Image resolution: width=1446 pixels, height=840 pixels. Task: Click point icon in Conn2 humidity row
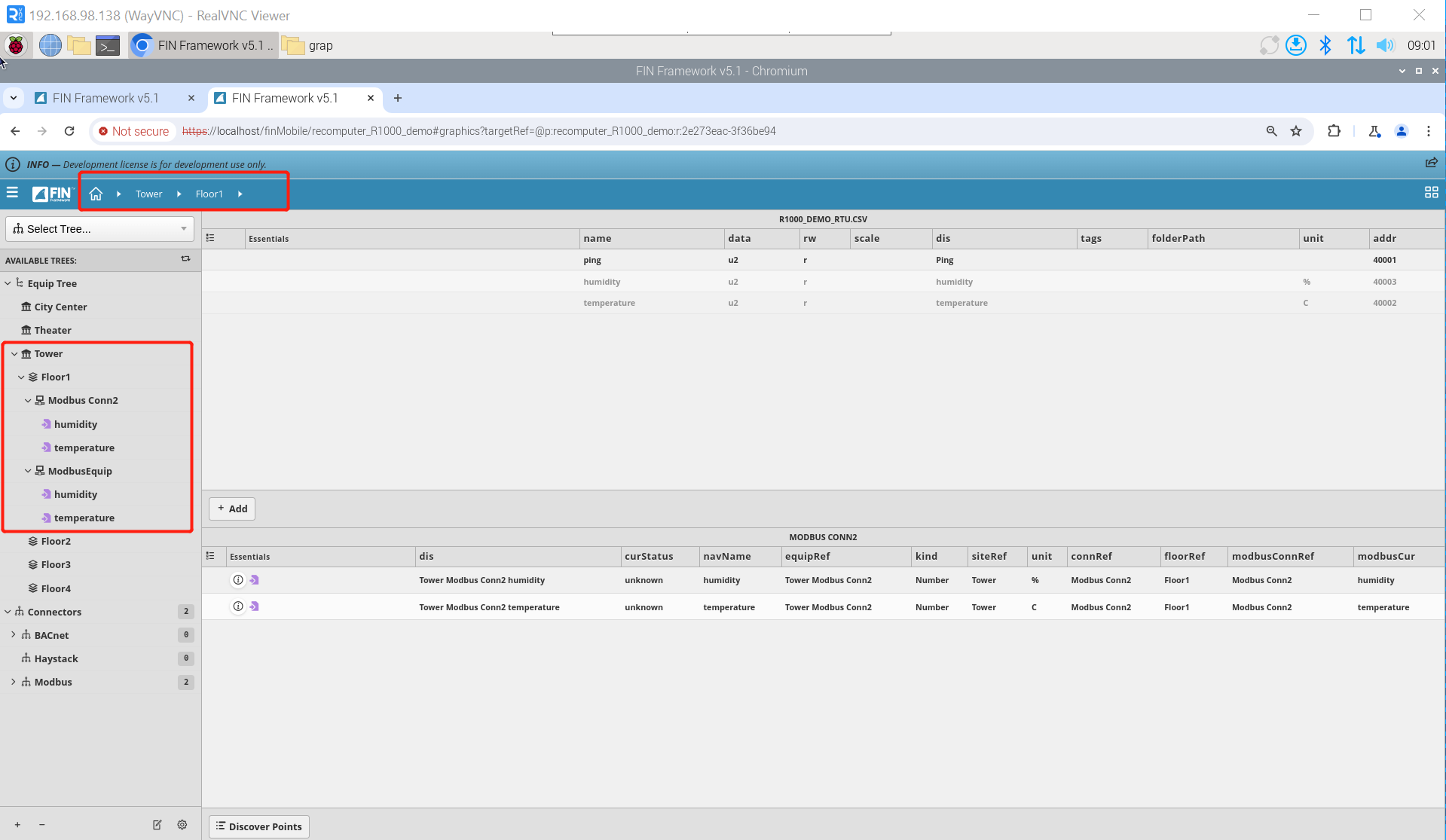(x=255, y=580)
